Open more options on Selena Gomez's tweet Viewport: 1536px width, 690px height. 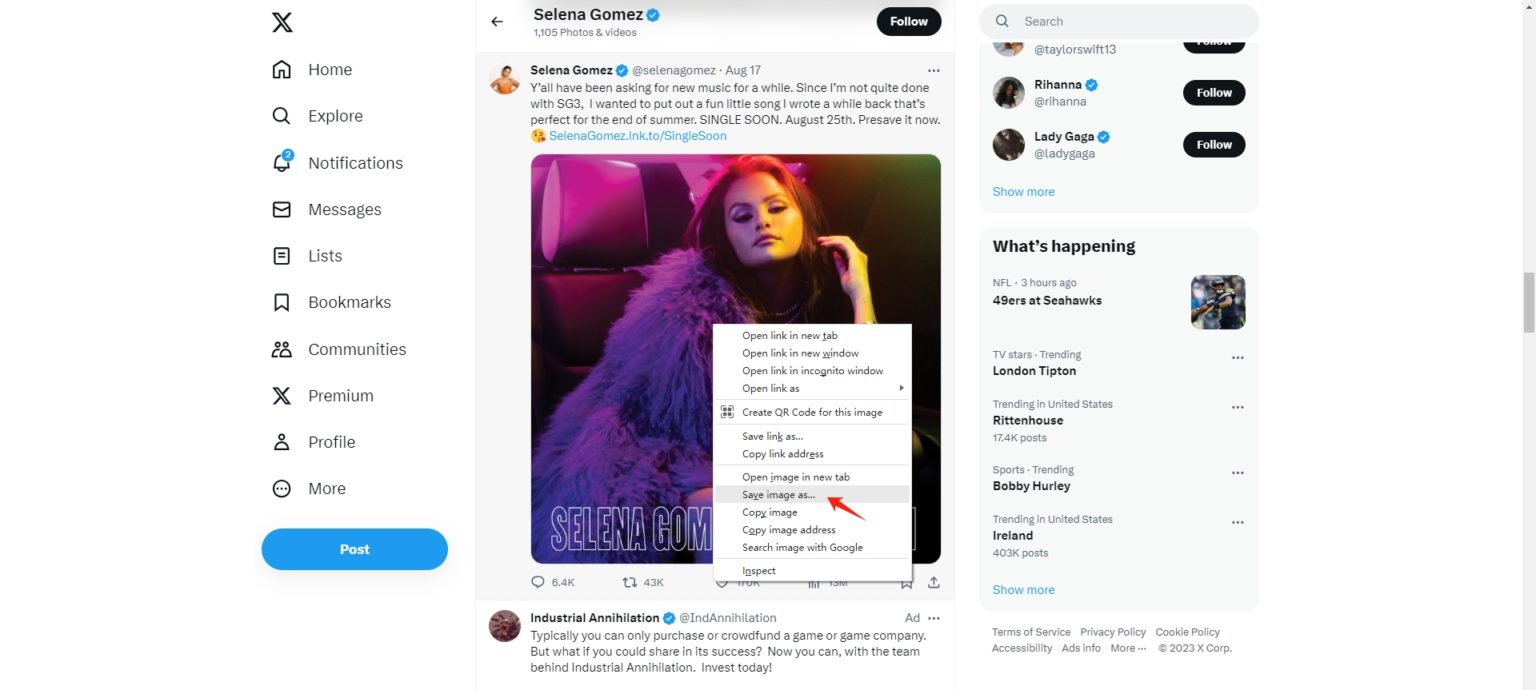point(934,70)
